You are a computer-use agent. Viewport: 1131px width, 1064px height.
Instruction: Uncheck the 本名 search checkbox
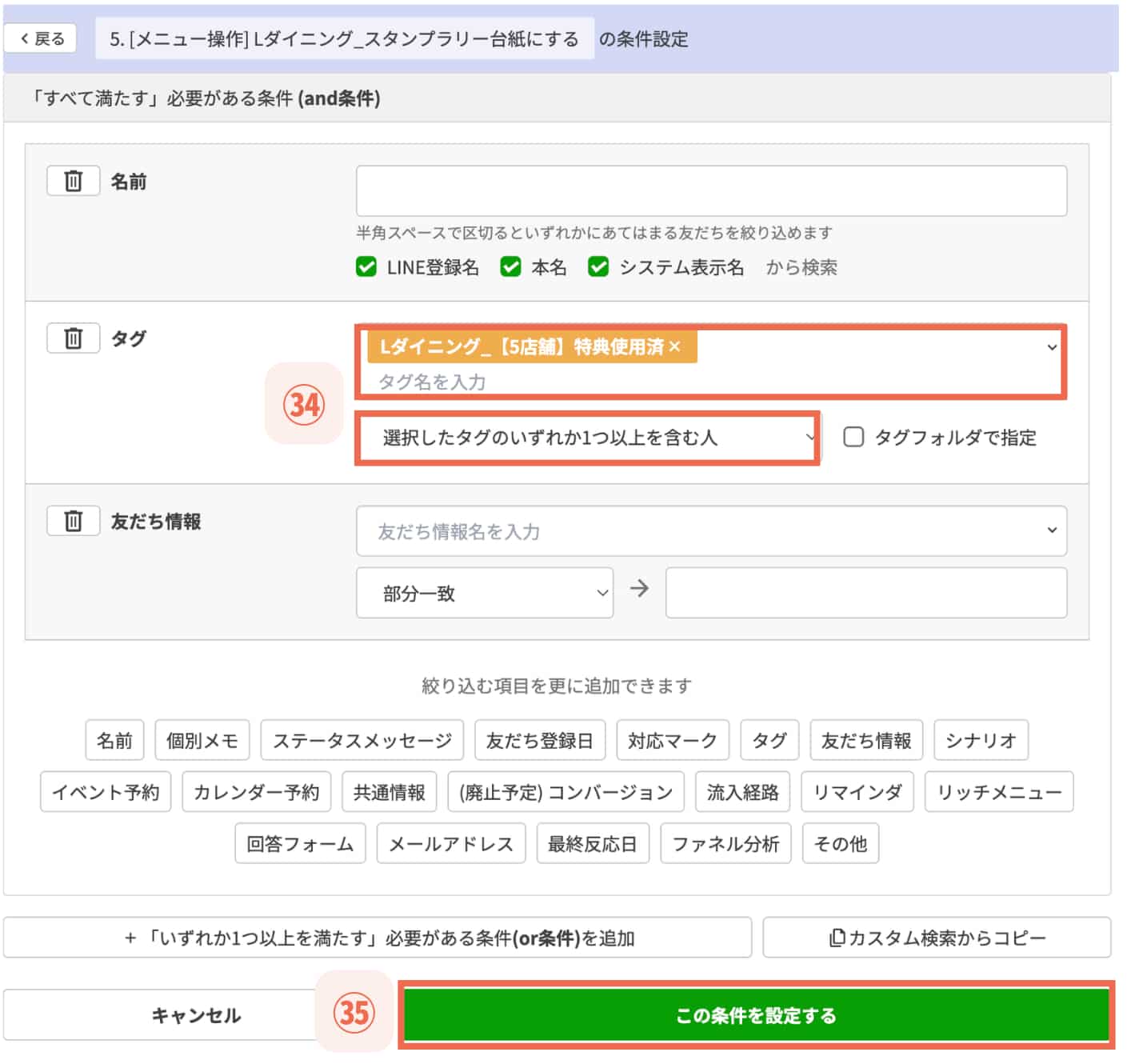[511, 267]
